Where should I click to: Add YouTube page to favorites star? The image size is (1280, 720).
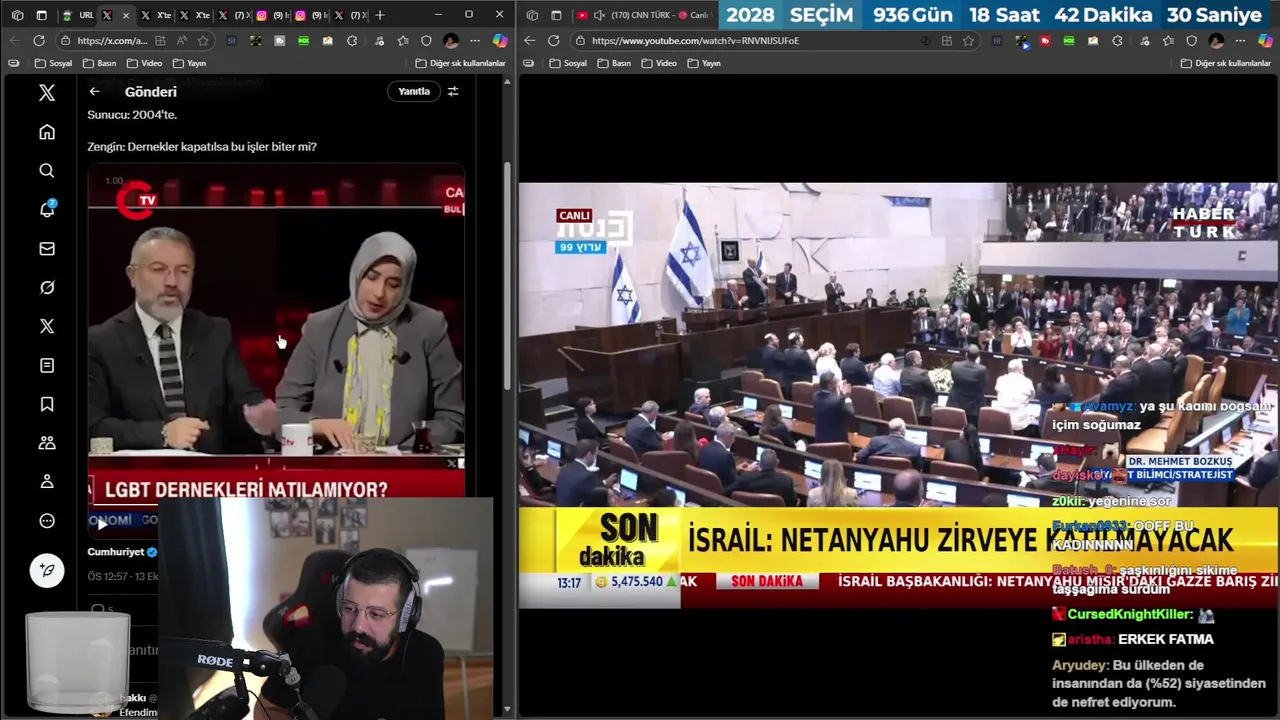(968, 41)
